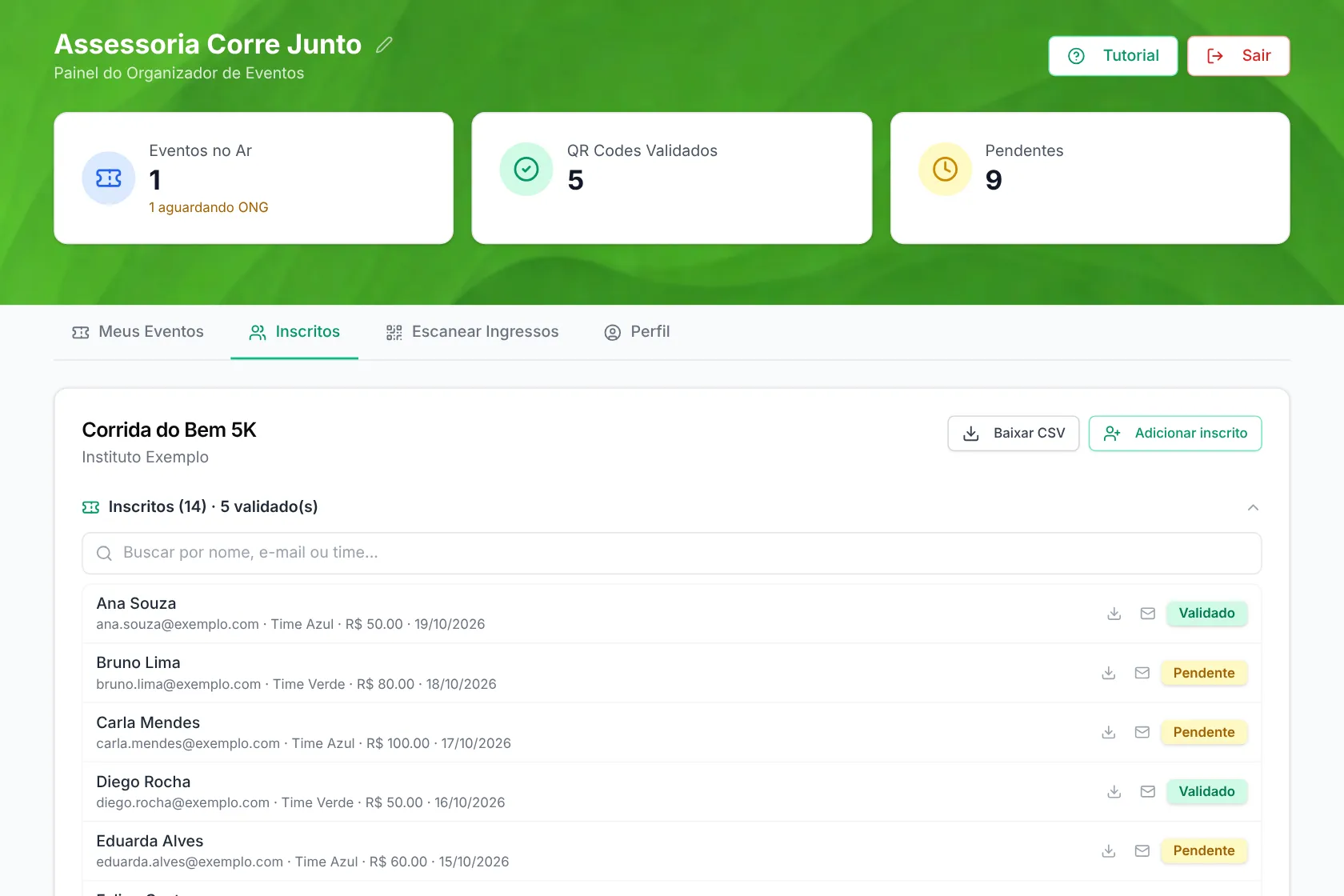Screen dimensions: 1344x896
Task: Select the Inscritos tab
Action: click(294, 332)
